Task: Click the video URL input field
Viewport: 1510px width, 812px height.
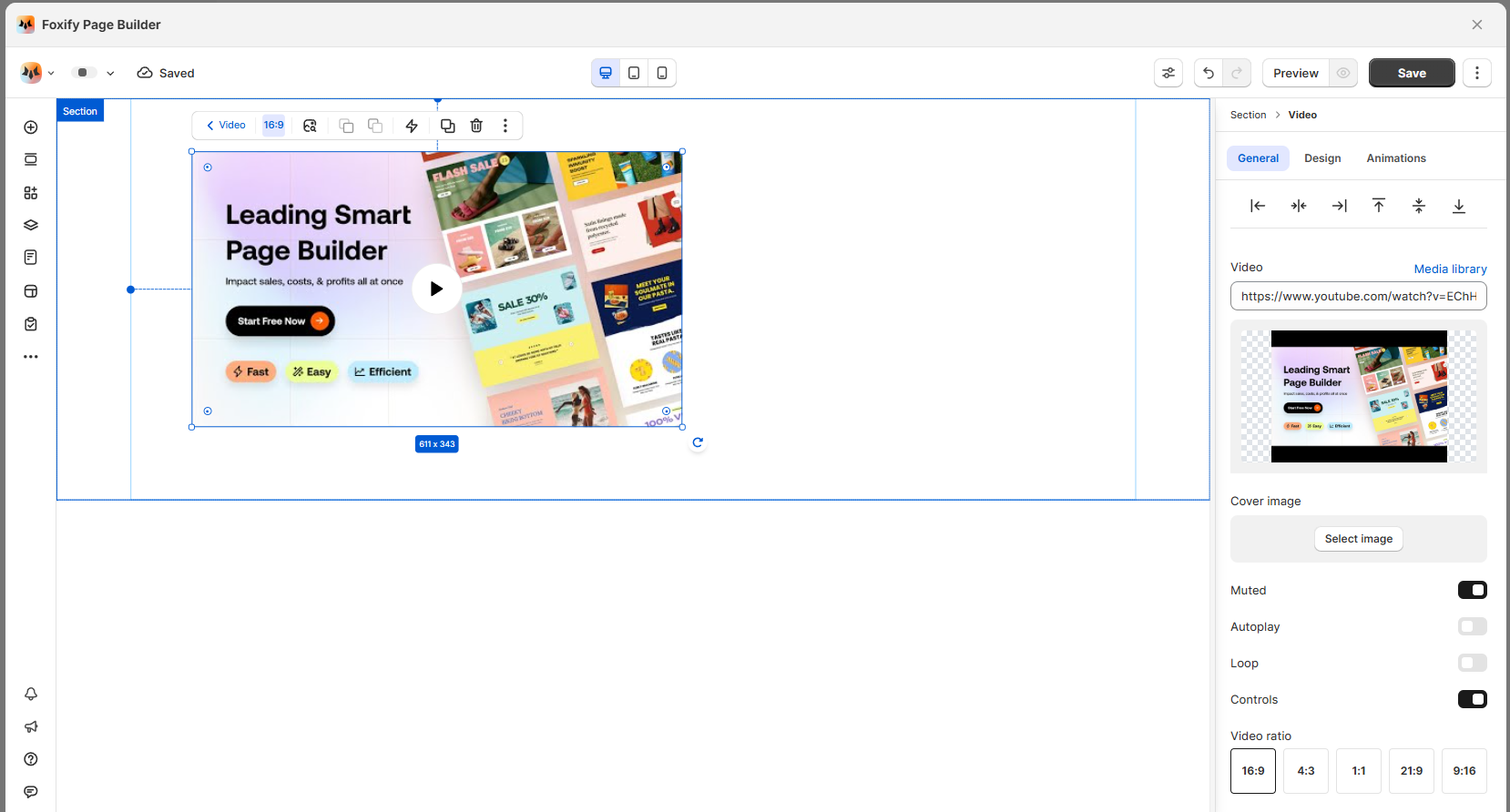Action: click(x=1359, y=296)
